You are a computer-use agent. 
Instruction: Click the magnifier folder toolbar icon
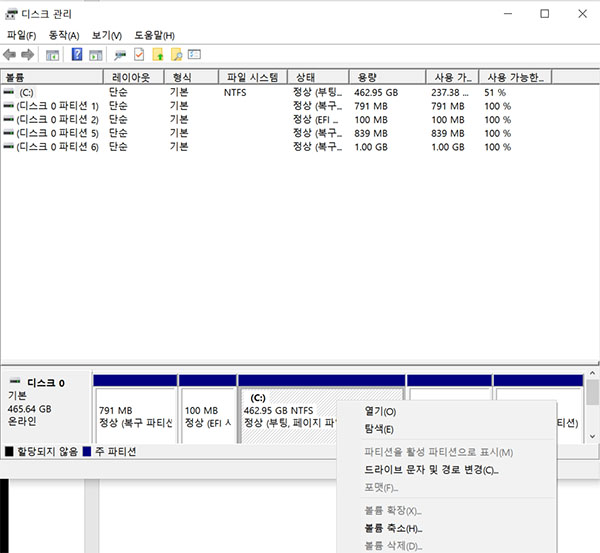[176, 54]
